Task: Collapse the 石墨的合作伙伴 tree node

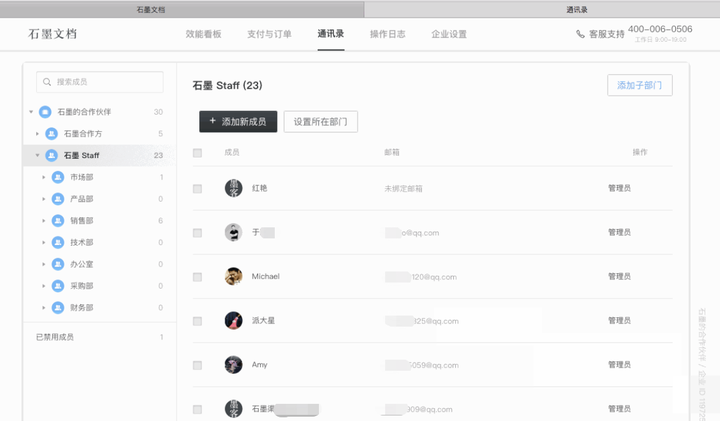Action: (x=31, y=112)
